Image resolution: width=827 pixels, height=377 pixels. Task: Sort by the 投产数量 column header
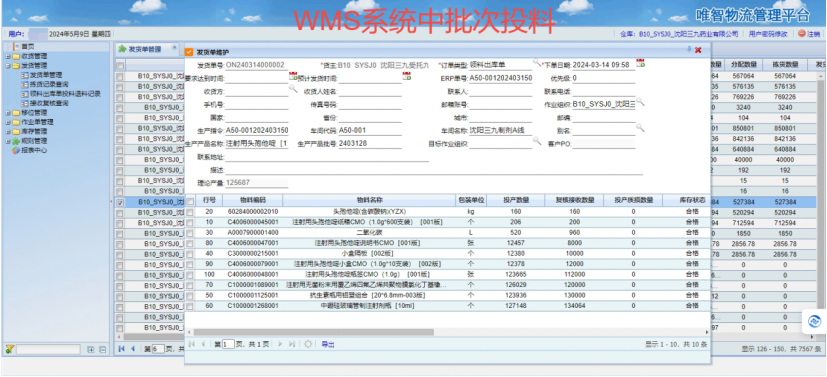(515, 200)
